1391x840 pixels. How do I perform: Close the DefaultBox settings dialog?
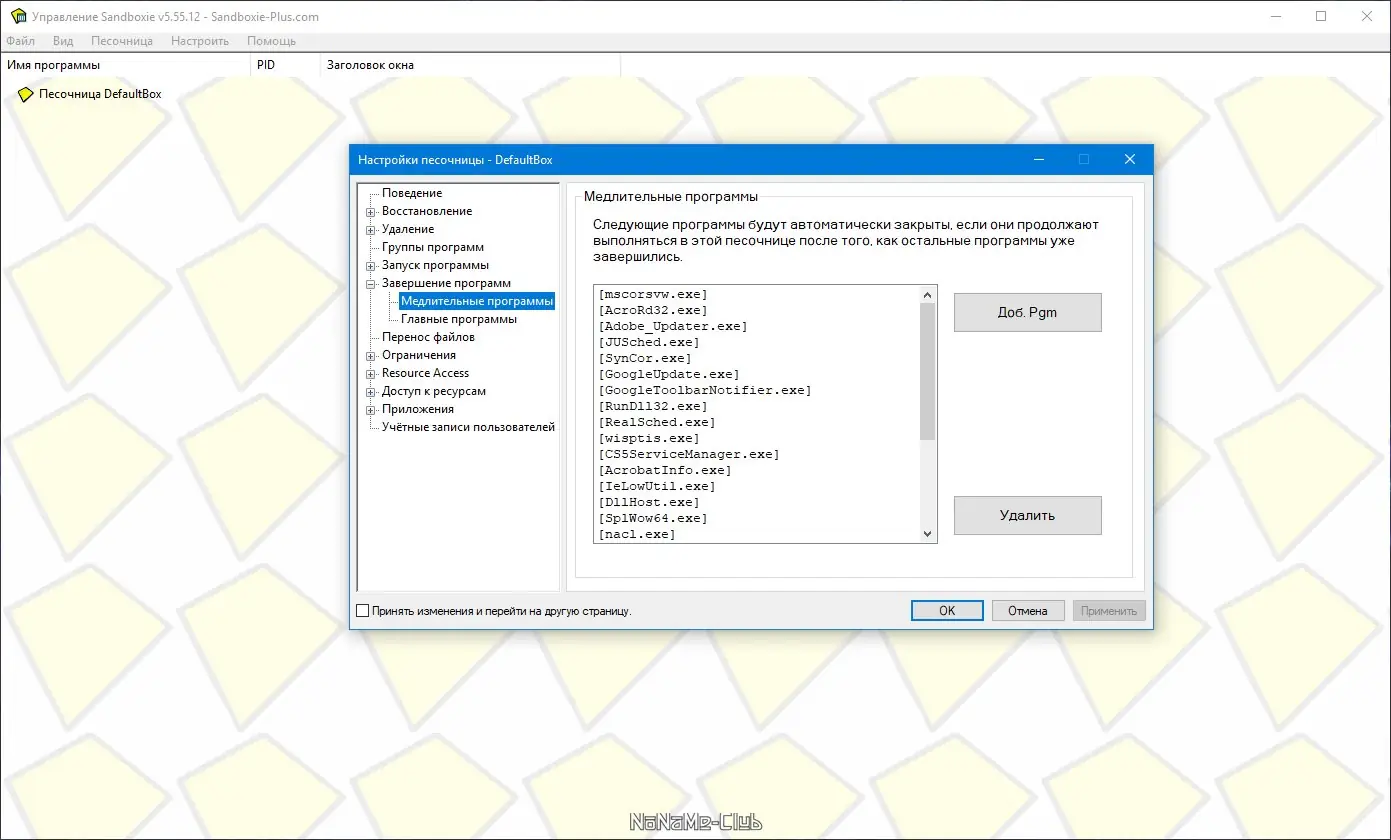pos(1129,159)
